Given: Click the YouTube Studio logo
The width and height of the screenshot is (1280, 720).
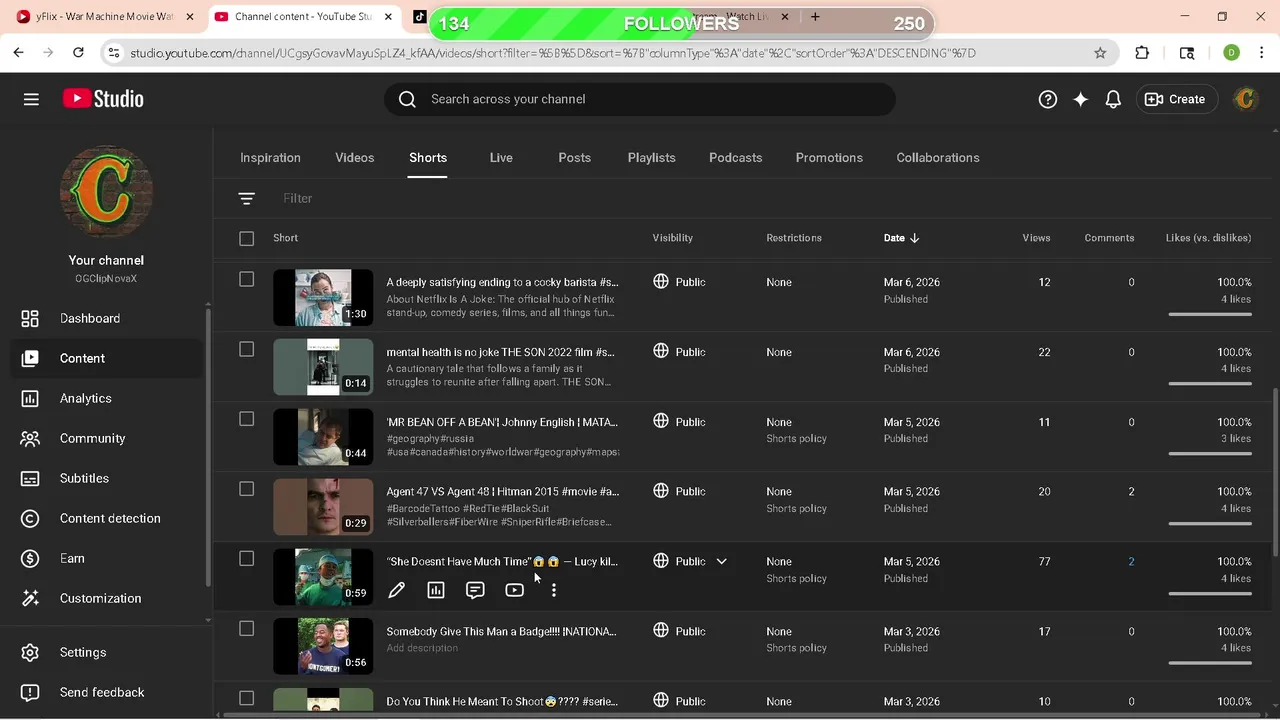Looking at the screenshot, I should tap(103, 99).
